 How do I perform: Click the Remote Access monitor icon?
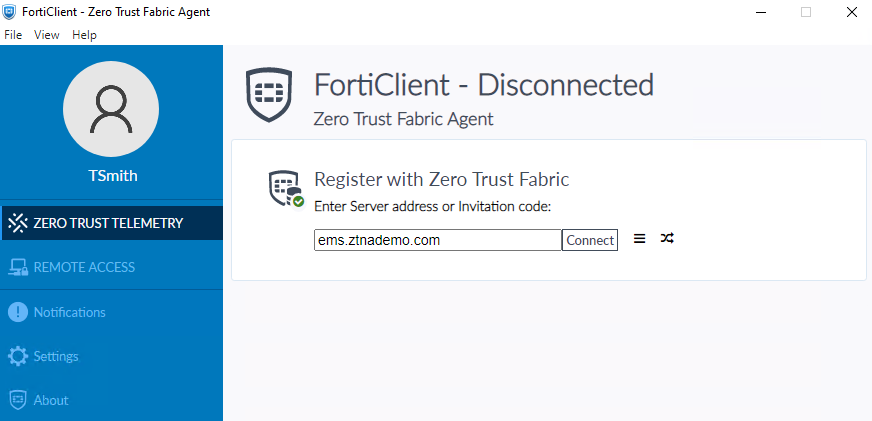click(17, 267)
